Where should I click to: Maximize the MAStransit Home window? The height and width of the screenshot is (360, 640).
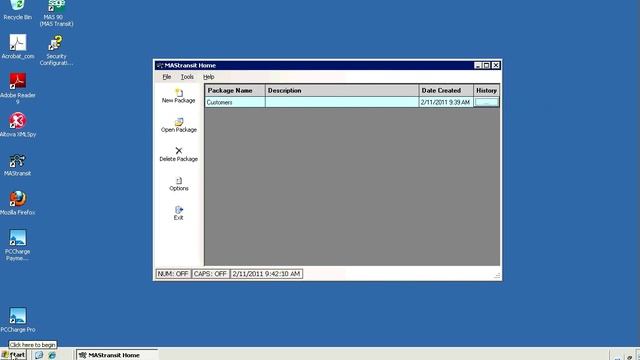coord(487,65)
